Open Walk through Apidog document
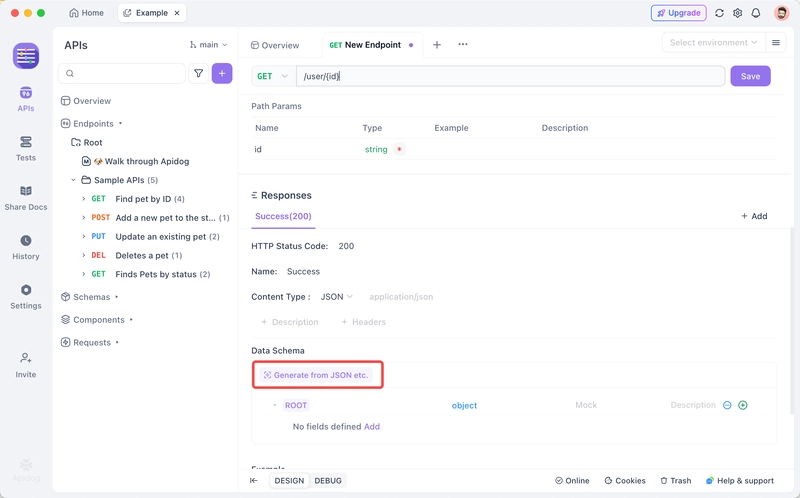This screenshot has height=498, width=800. tap(136, 161)
